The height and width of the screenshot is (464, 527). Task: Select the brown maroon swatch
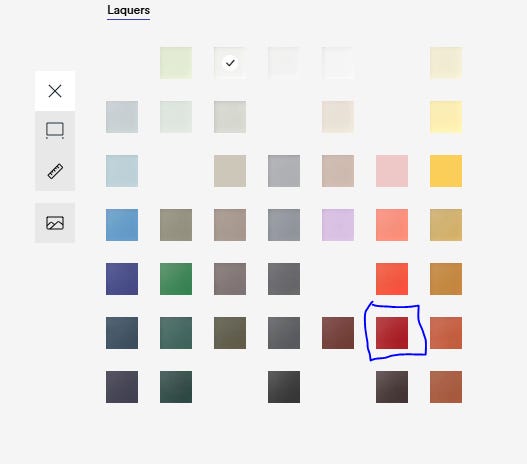tap(338, 333)
